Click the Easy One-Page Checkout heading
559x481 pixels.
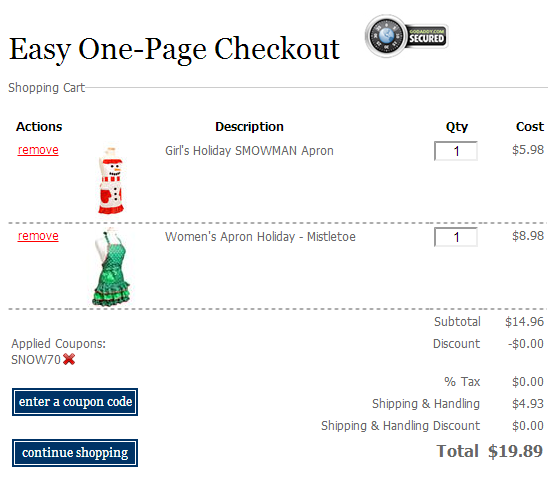[x=174, y=49]
